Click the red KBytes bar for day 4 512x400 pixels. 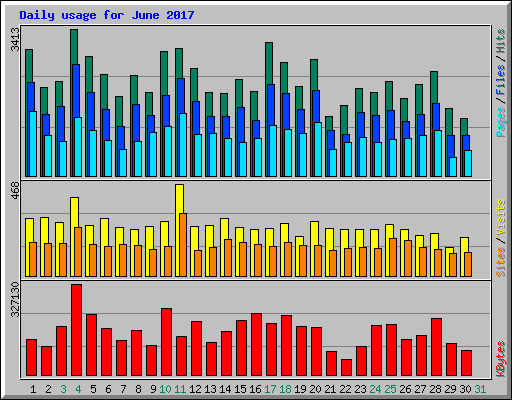[x=76, y=330]
